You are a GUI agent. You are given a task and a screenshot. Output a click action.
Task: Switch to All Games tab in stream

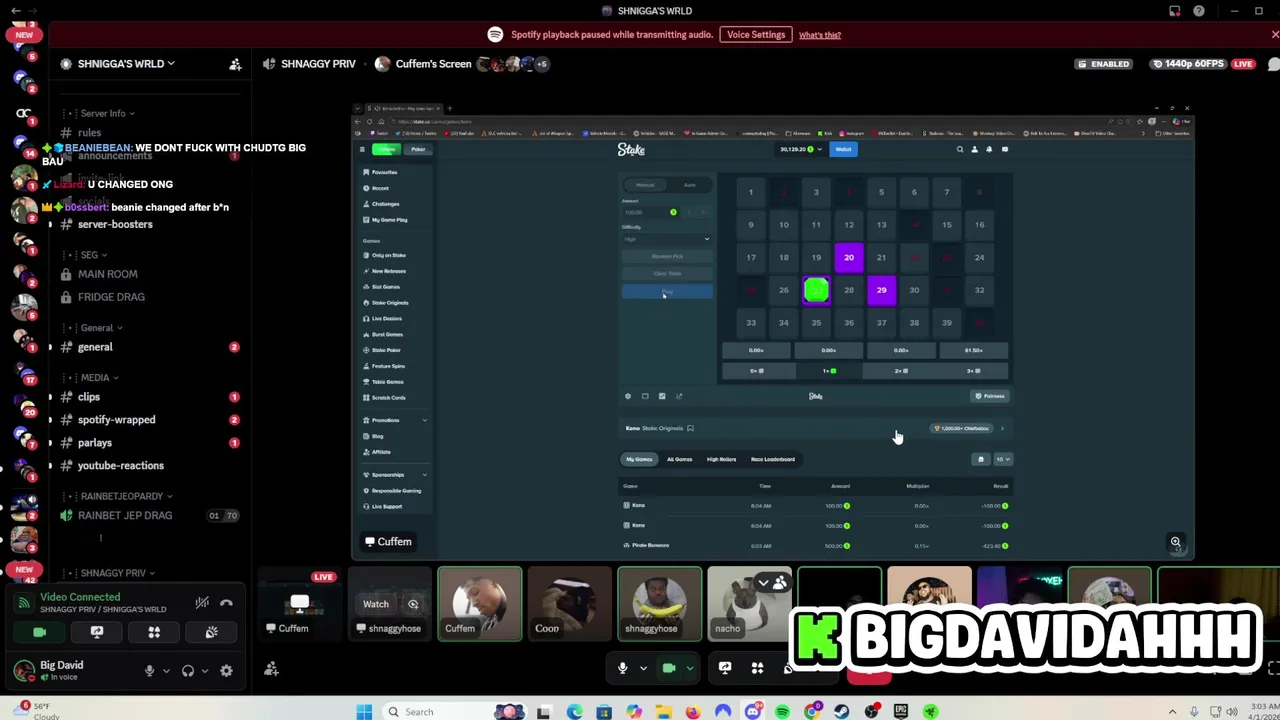pos(679,459)
